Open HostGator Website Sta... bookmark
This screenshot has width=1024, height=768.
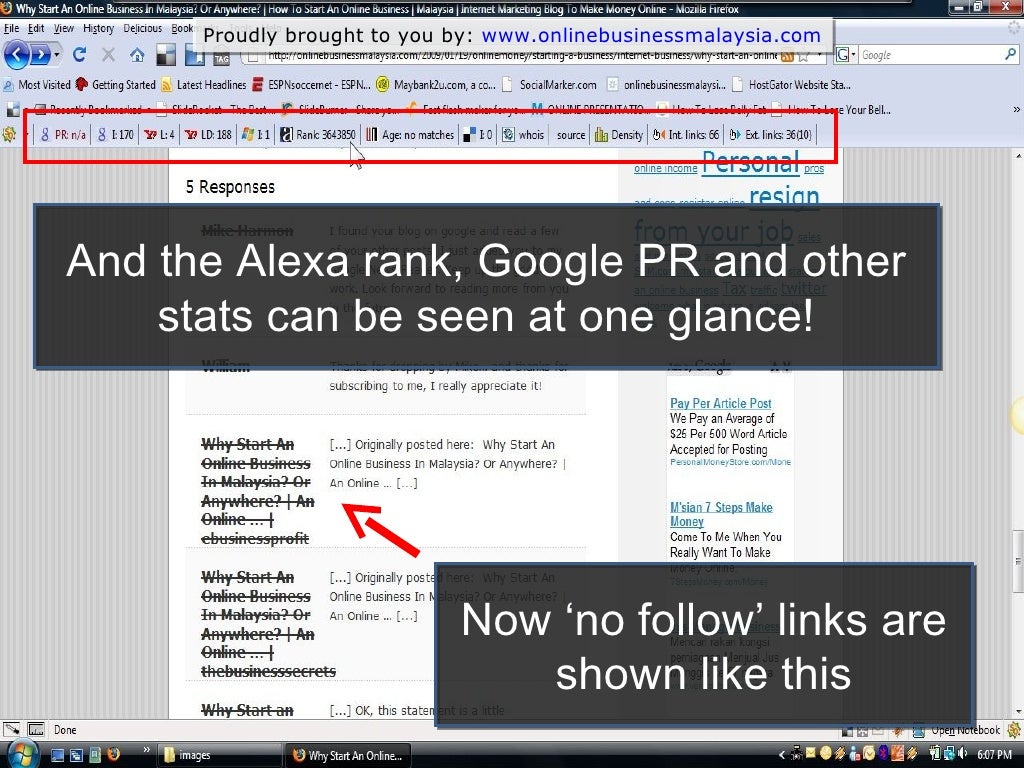(x=792, y=84)
